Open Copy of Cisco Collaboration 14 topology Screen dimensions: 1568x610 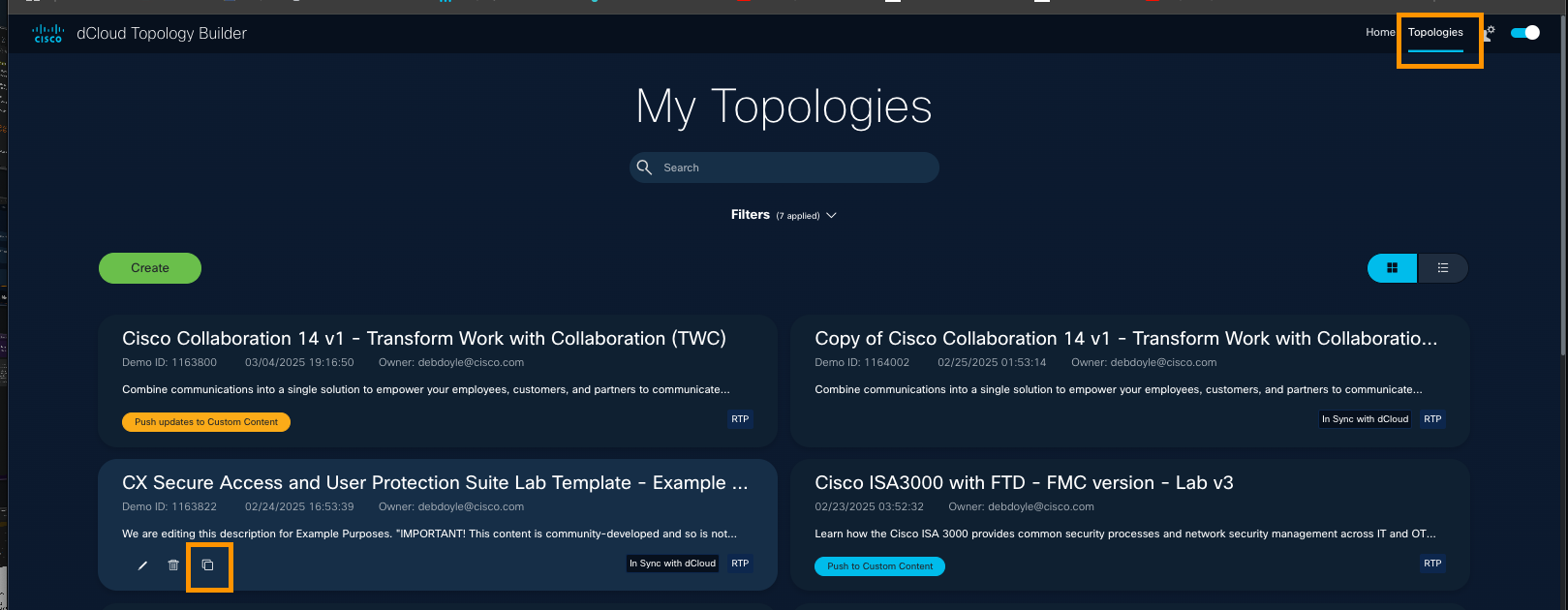pos(1126,338)
